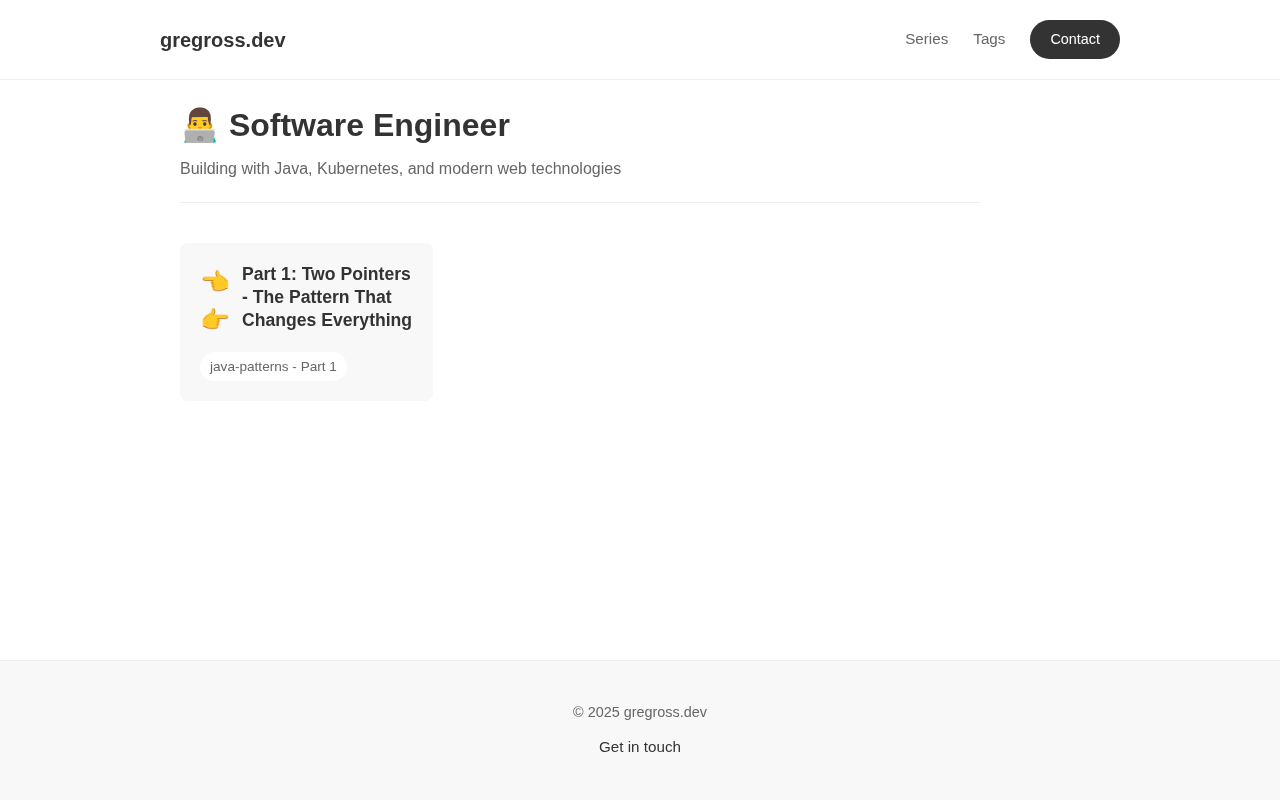This screenshot has width=1280, height=800.
Task: Click the gregross.dev site logo
Action: pos(222,40)
